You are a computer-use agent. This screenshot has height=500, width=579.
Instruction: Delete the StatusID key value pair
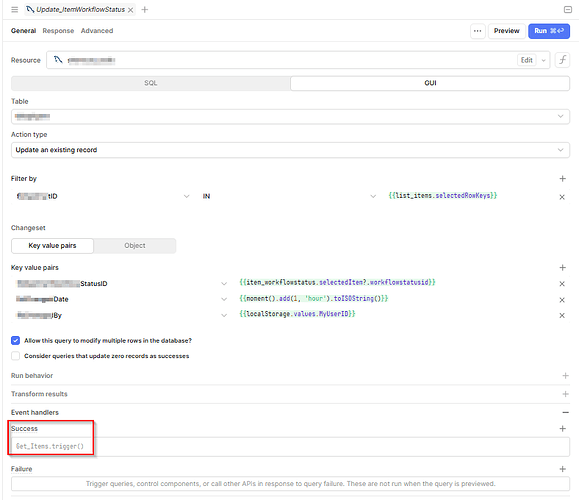pyautogui.click(x=562, y=284)
